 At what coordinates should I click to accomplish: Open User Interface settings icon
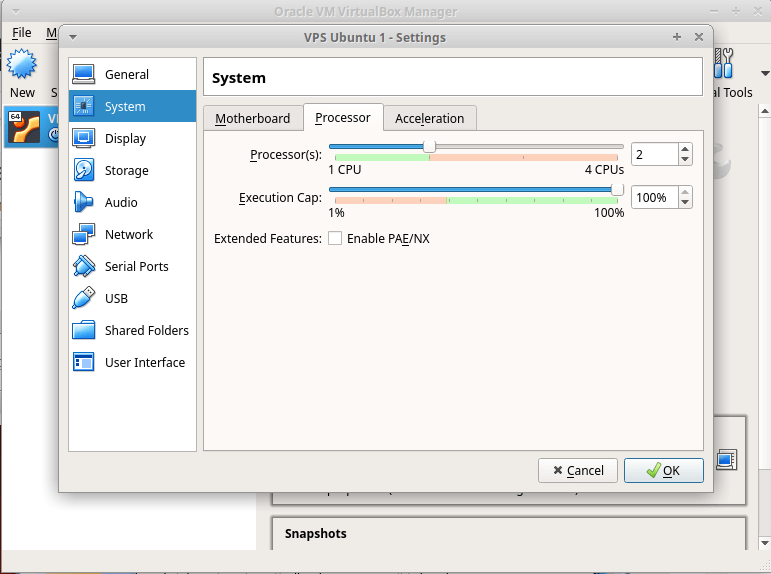[x=84, y=362]
